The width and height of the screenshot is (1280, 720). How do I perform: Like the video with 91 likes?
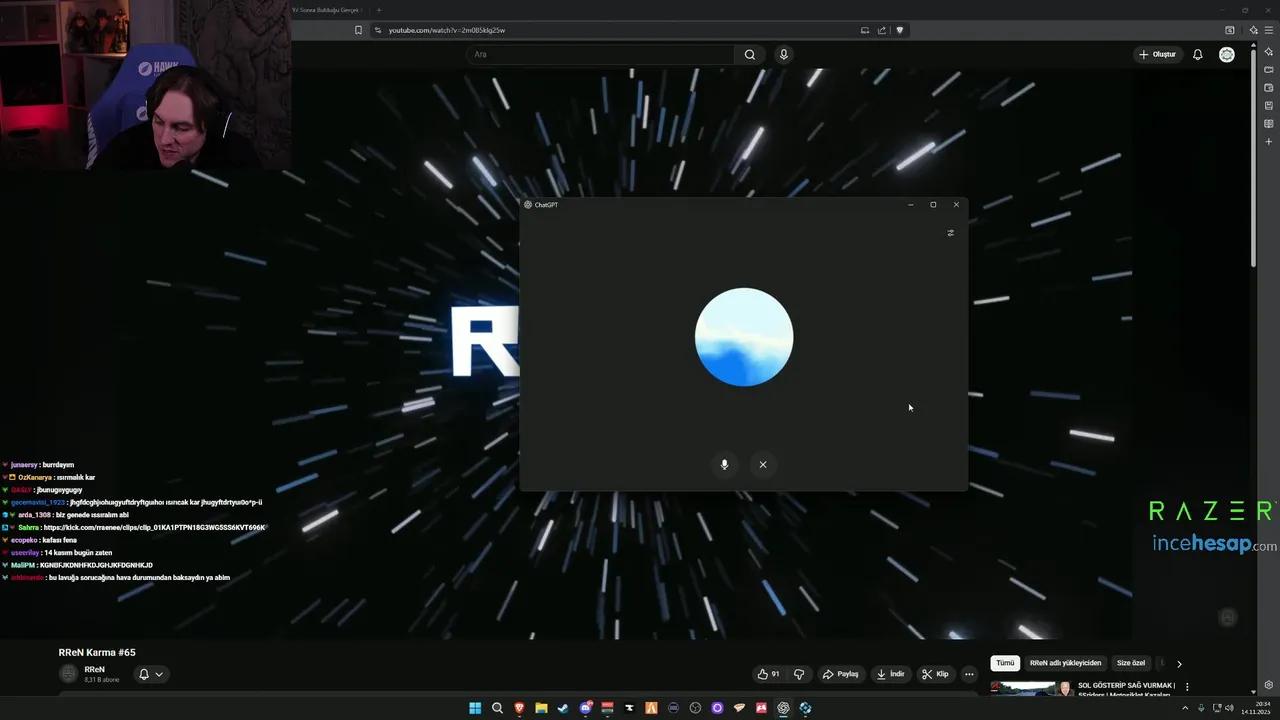click(x=768, y=674)
